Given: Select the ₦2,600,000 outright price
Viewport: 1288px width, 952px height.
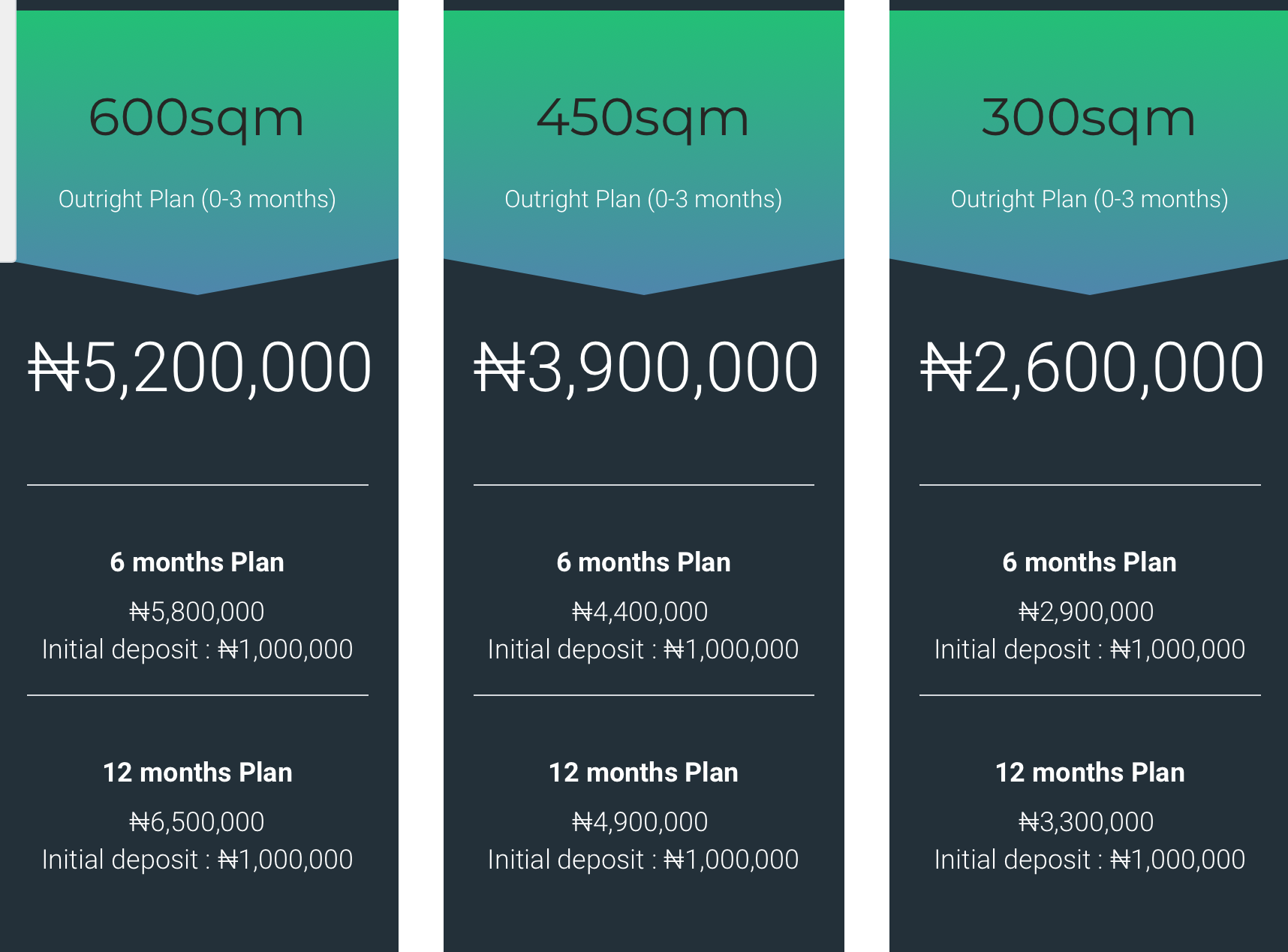Looking at the screenshot, I should pos(1092,367).
